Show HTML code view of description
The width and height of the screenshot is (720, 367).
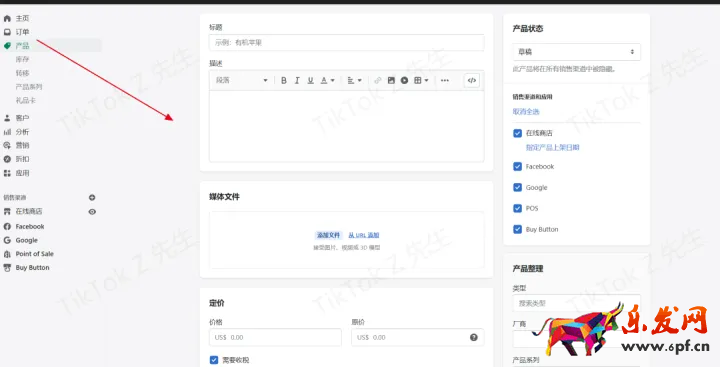(472, 80)
